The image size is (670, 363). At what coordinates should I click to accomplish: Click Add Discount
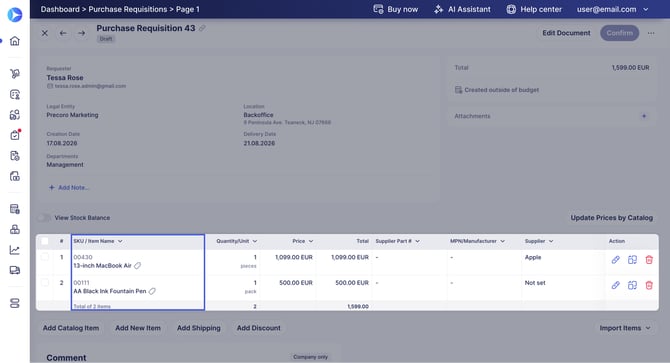tap(259, 328)
